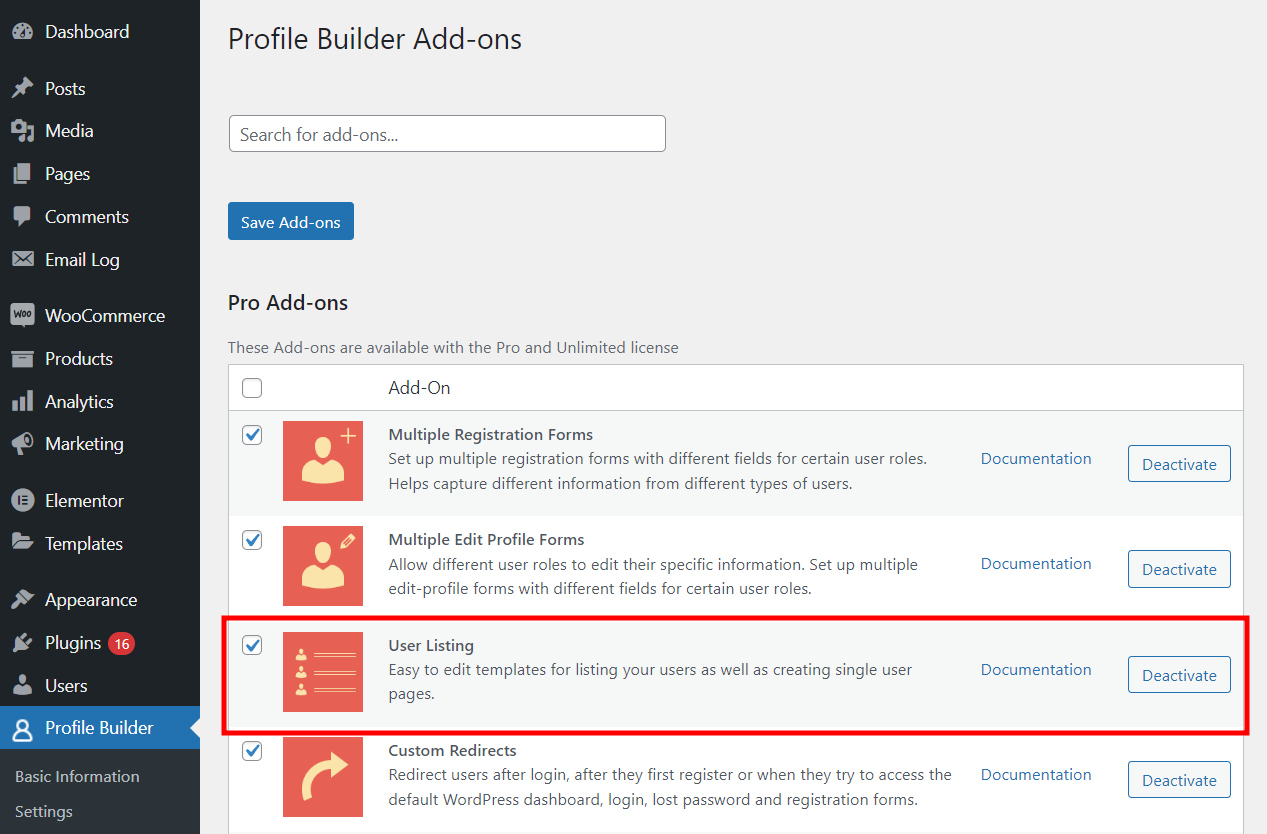Open Documentation for User Listing
The height and width of the screenshot is (834, 1267).
[1036, 670]
